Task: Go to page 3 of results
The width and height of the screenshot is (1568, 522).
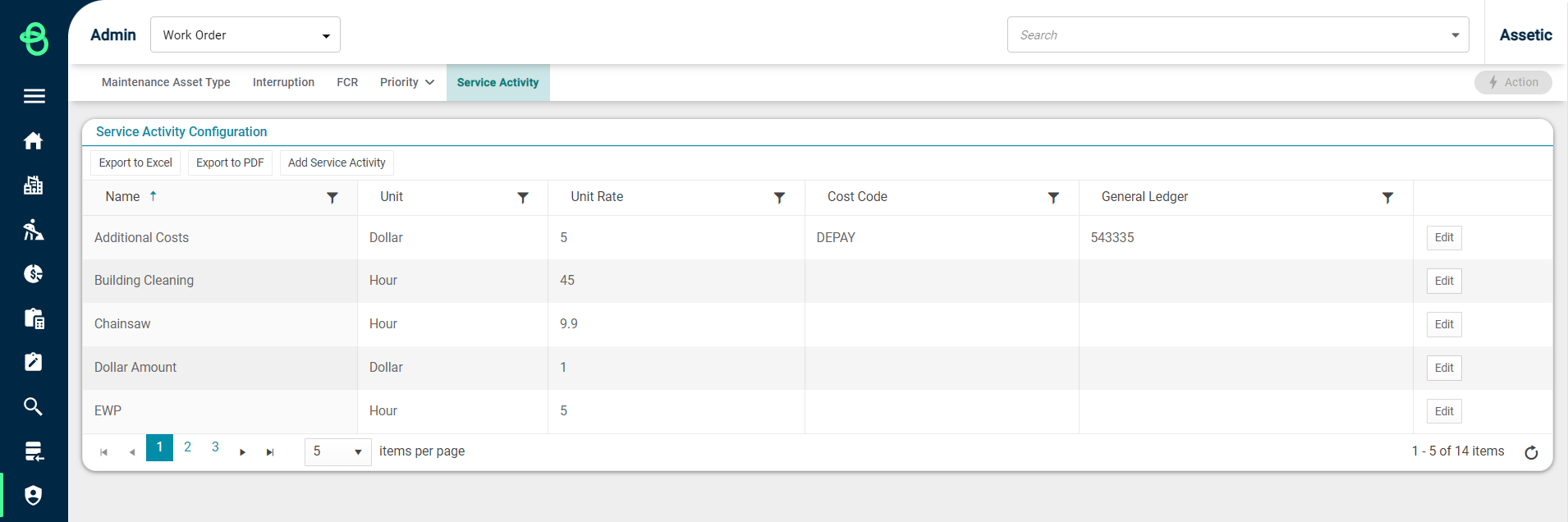Action: pyautogui.click(x=215, y=447)
